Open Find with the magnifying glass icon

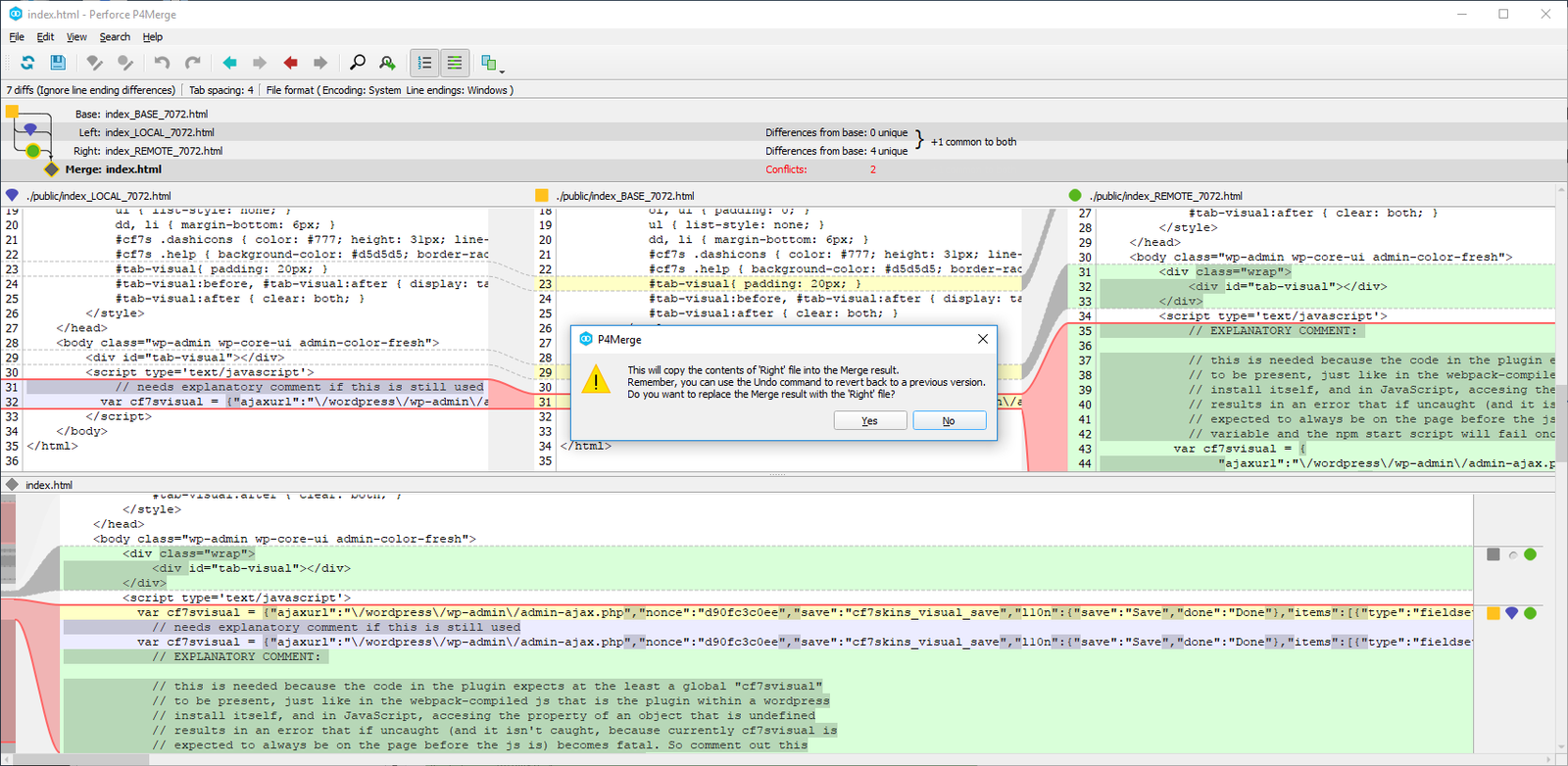(358, 63)
